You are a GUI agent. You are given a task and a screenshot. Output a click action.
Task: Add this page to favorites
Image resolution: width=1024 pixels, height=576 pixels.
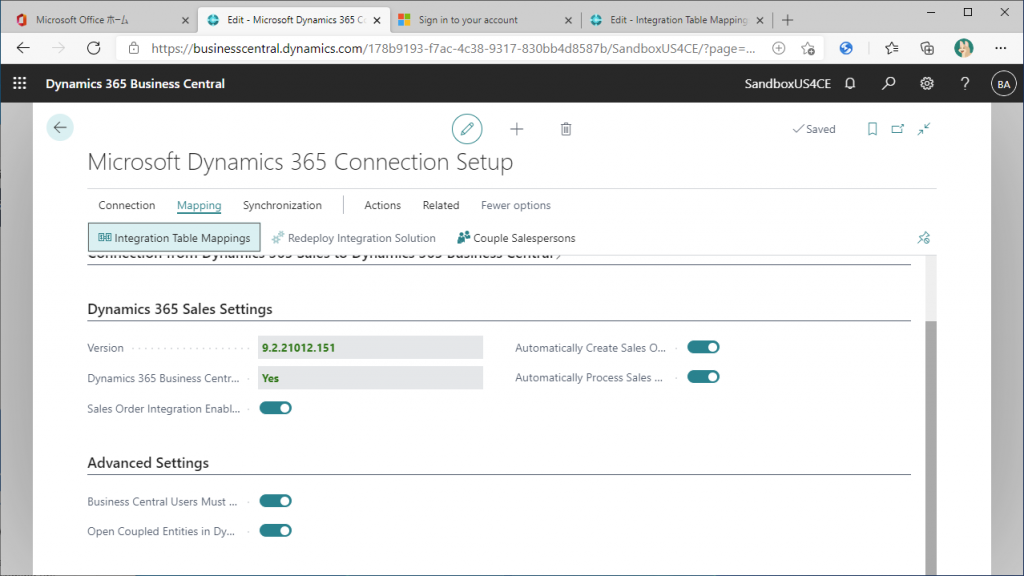click(x=808, y=48)
